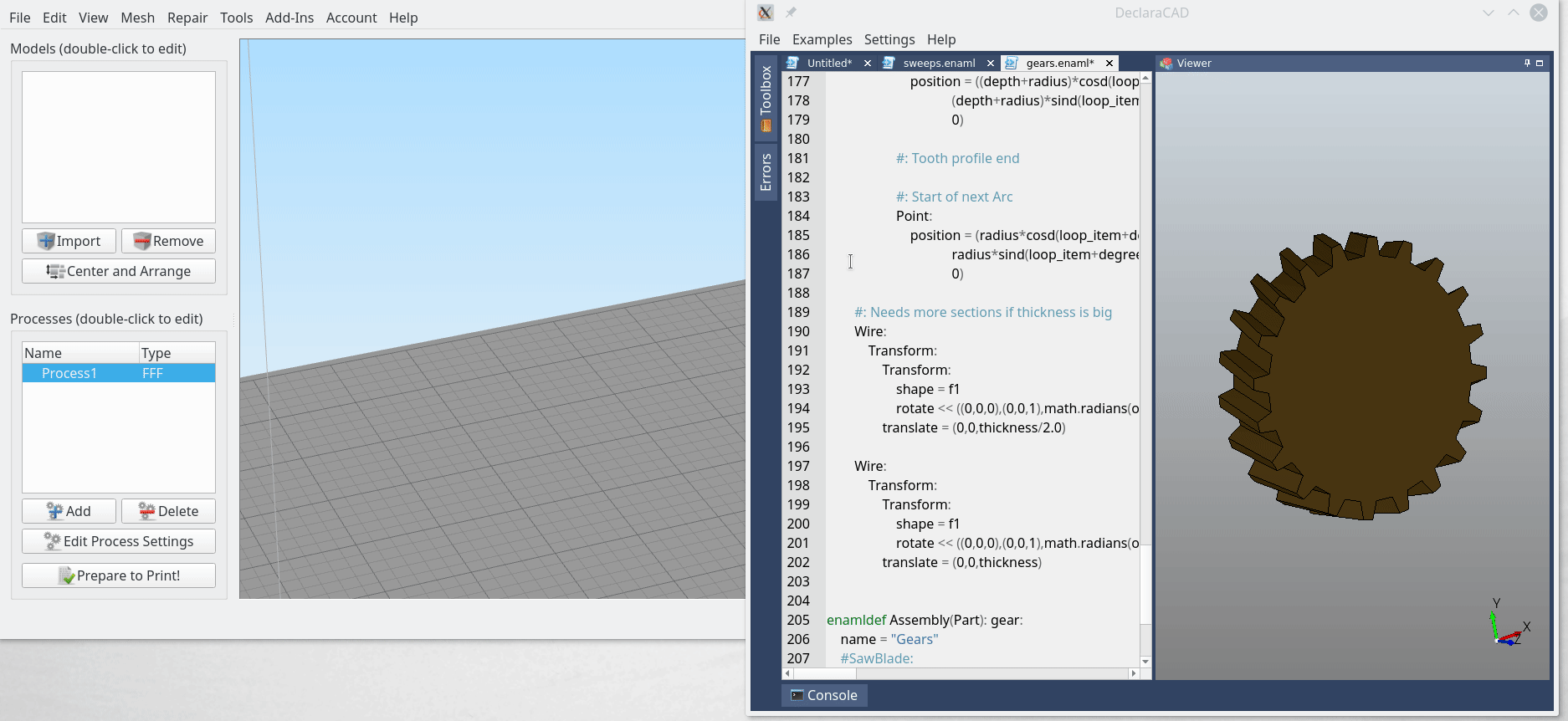1568x721 pixels.
Task: Open the Toolbox side panel
Action: pos(766,97)
